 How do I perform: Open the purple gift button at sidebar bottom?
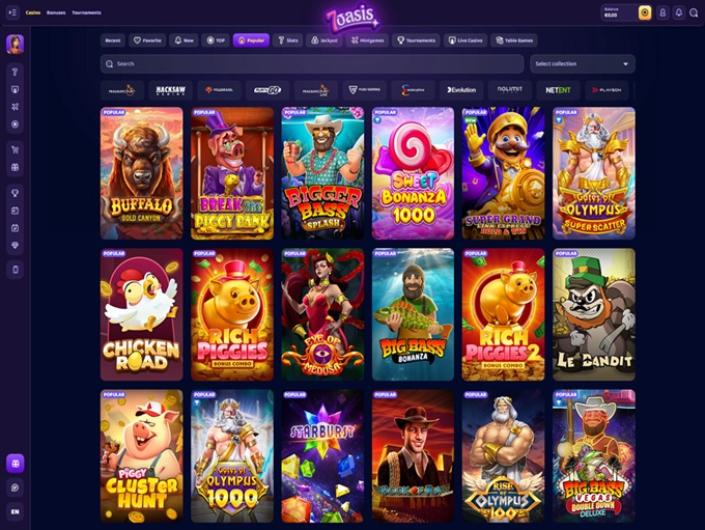15,463
